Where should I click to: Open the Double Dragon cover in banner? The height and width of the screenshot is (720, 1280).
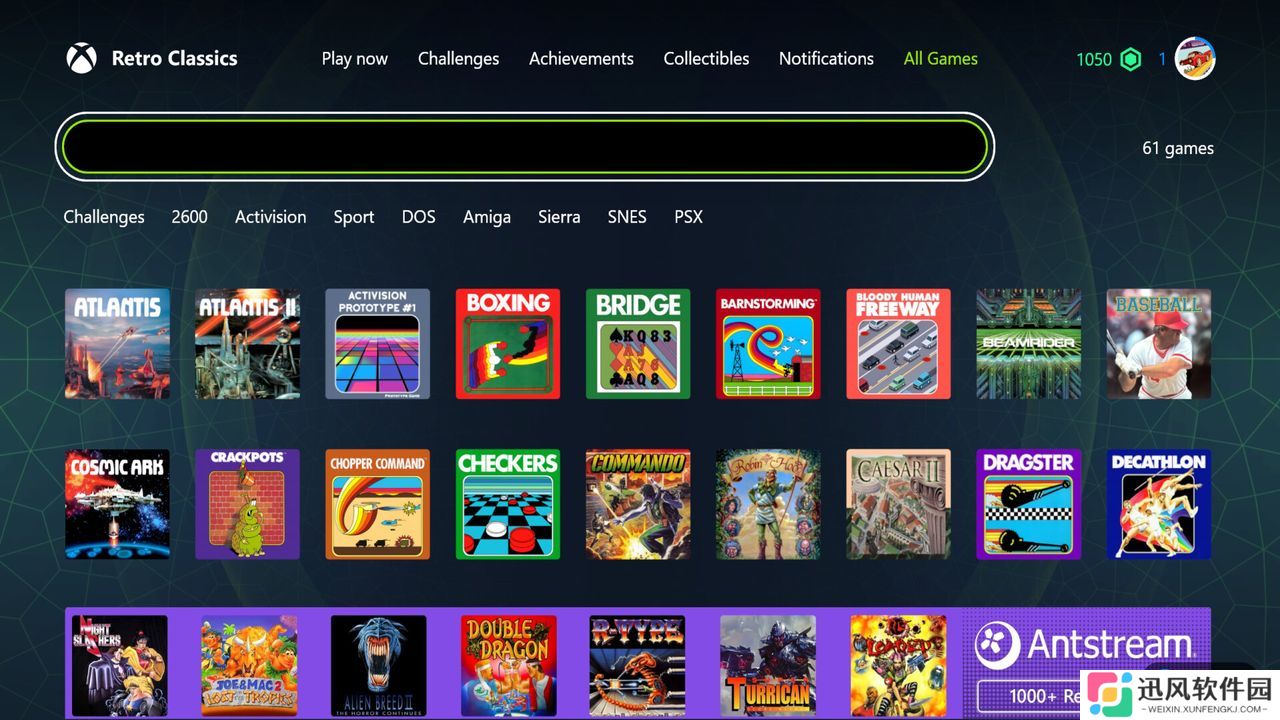[x=508, y=665]
